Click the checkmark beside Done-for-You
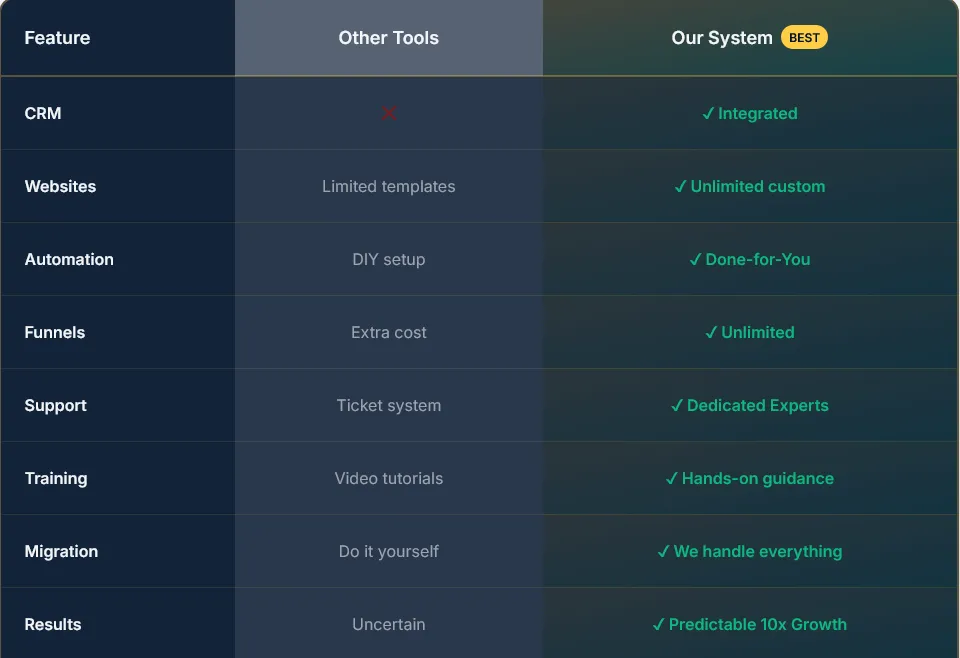Viewport: 960px width, 658px height. (x=696, y=260)
